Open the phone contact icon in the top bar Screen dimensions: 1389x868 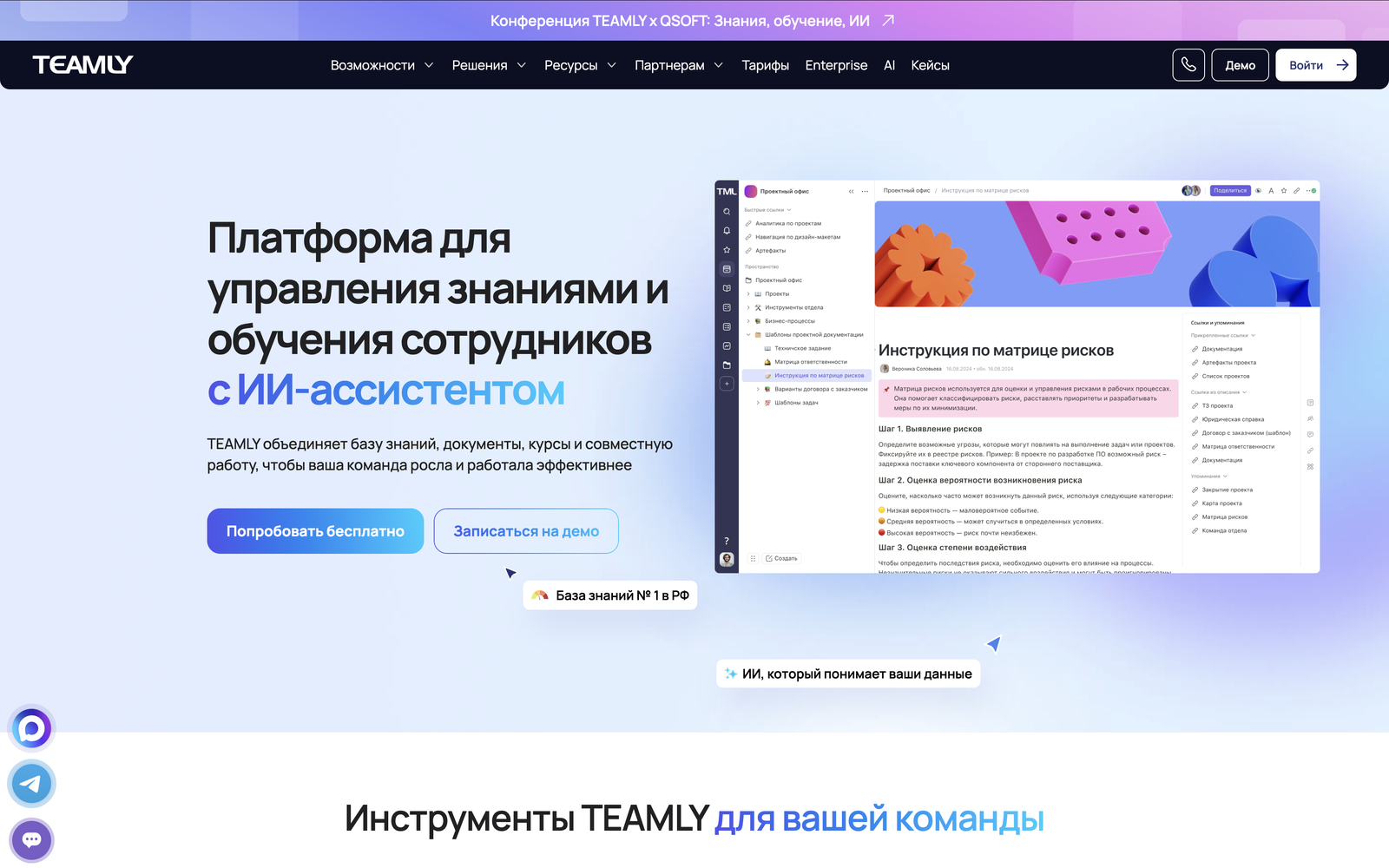click(1188, 64)
